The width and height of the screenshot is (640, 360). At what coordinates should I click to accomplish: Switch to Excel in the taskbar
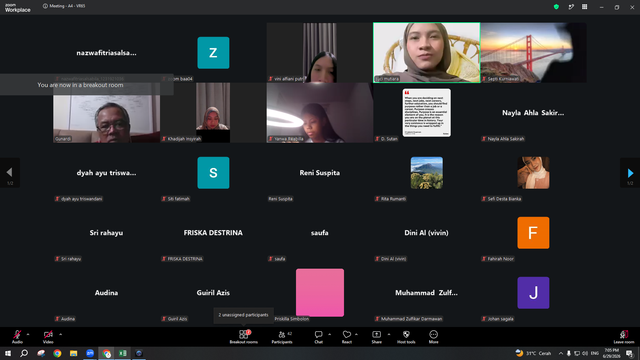(122, 353)
